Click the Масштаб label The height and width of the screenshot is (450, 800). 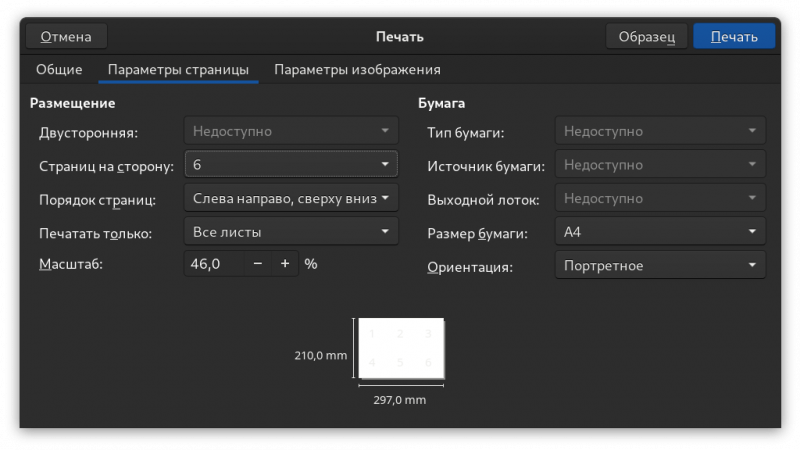point(71,264)
